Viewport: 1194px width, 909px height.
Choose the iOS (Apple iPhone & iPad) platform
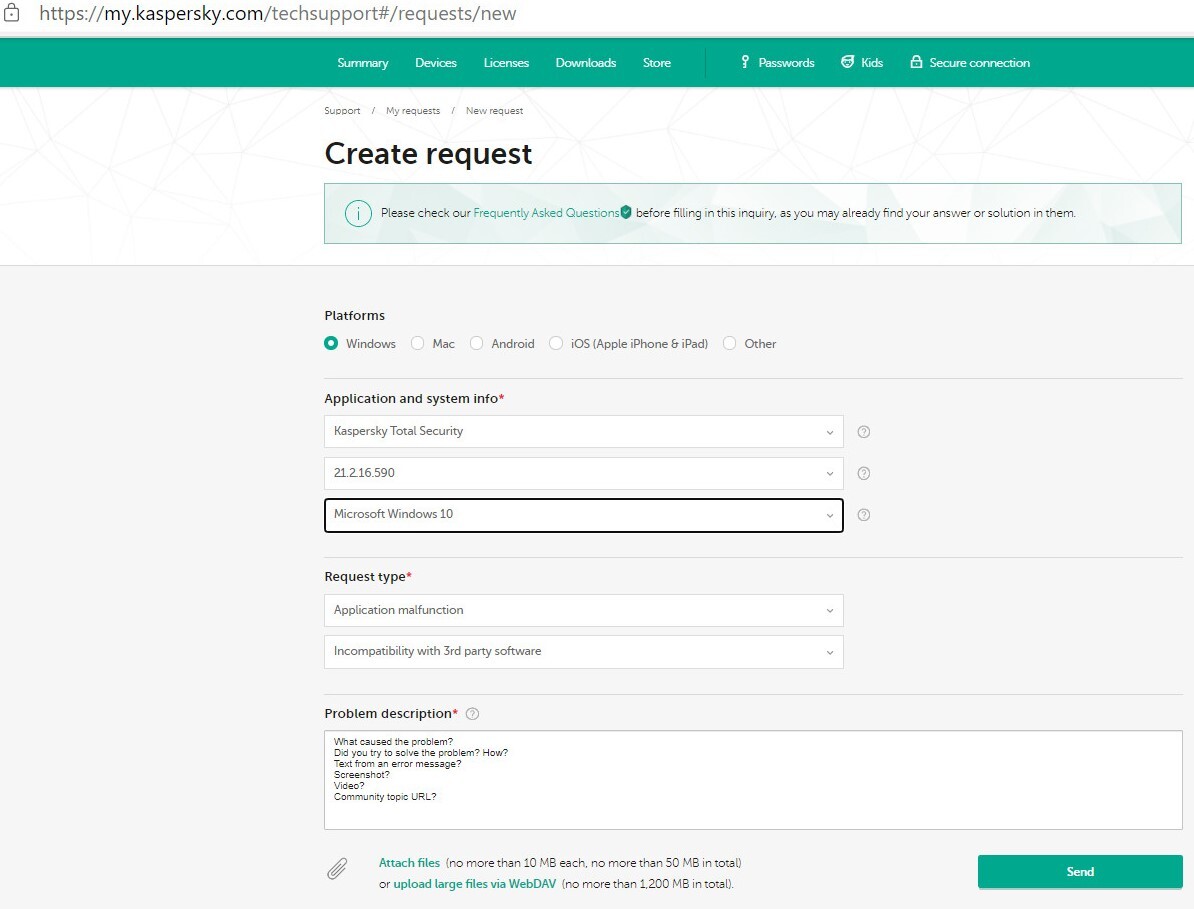click(556, 343)
